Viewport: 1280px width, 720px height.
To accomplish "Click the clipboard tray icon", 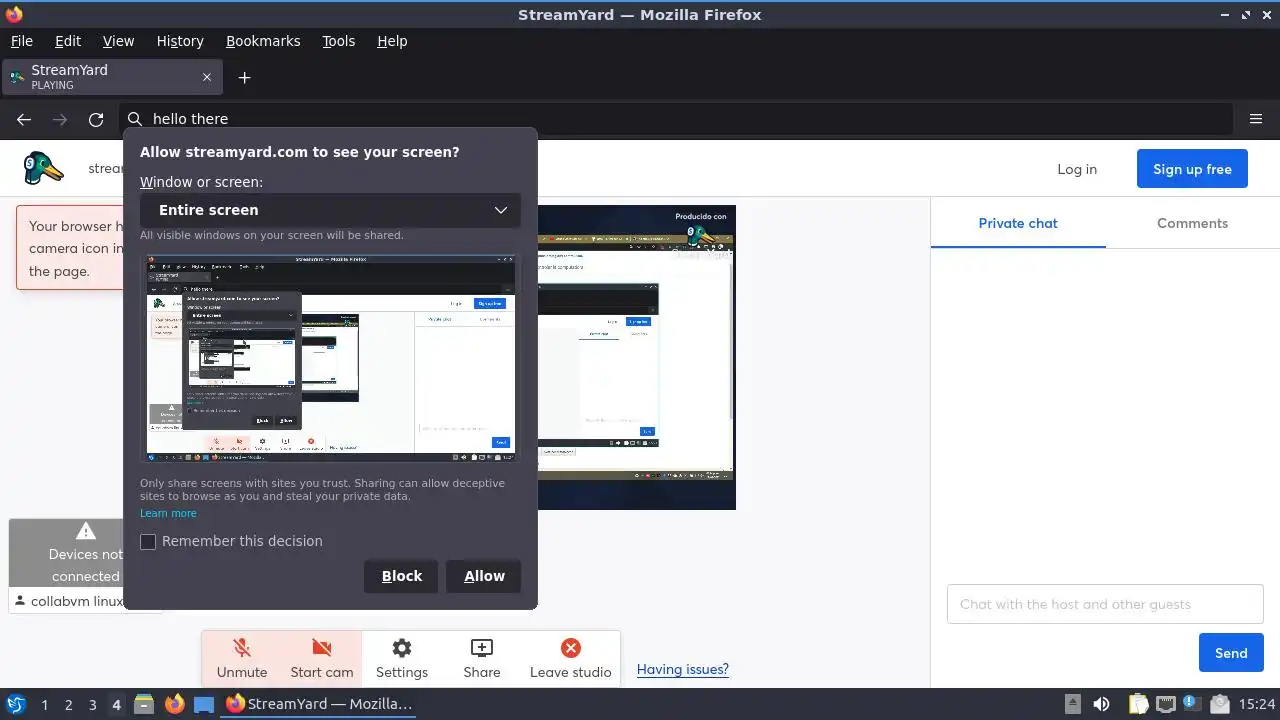I will 1139,704.
